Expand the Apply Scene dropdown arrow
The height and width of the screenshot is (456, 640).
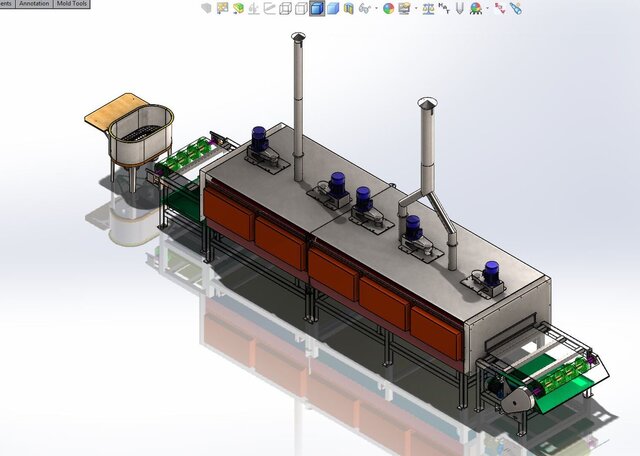click(414, 9)
